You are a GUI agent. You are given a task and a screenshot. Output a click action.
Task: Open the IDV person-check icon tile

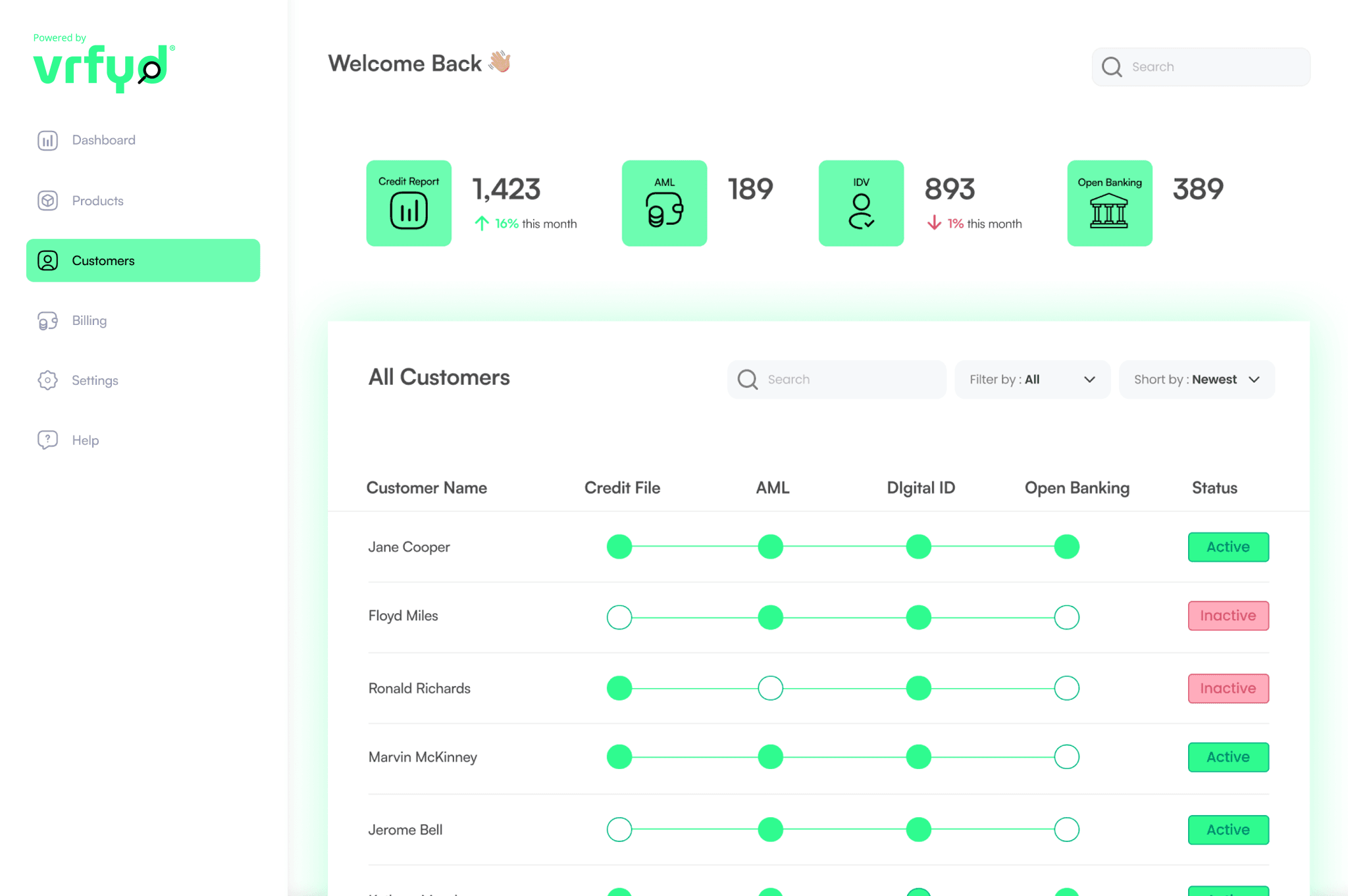[861, 203]
